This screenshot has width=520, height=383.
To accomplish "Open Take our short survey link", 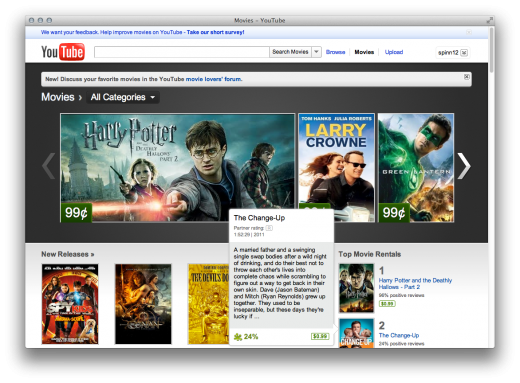I will tap(215, 32).
